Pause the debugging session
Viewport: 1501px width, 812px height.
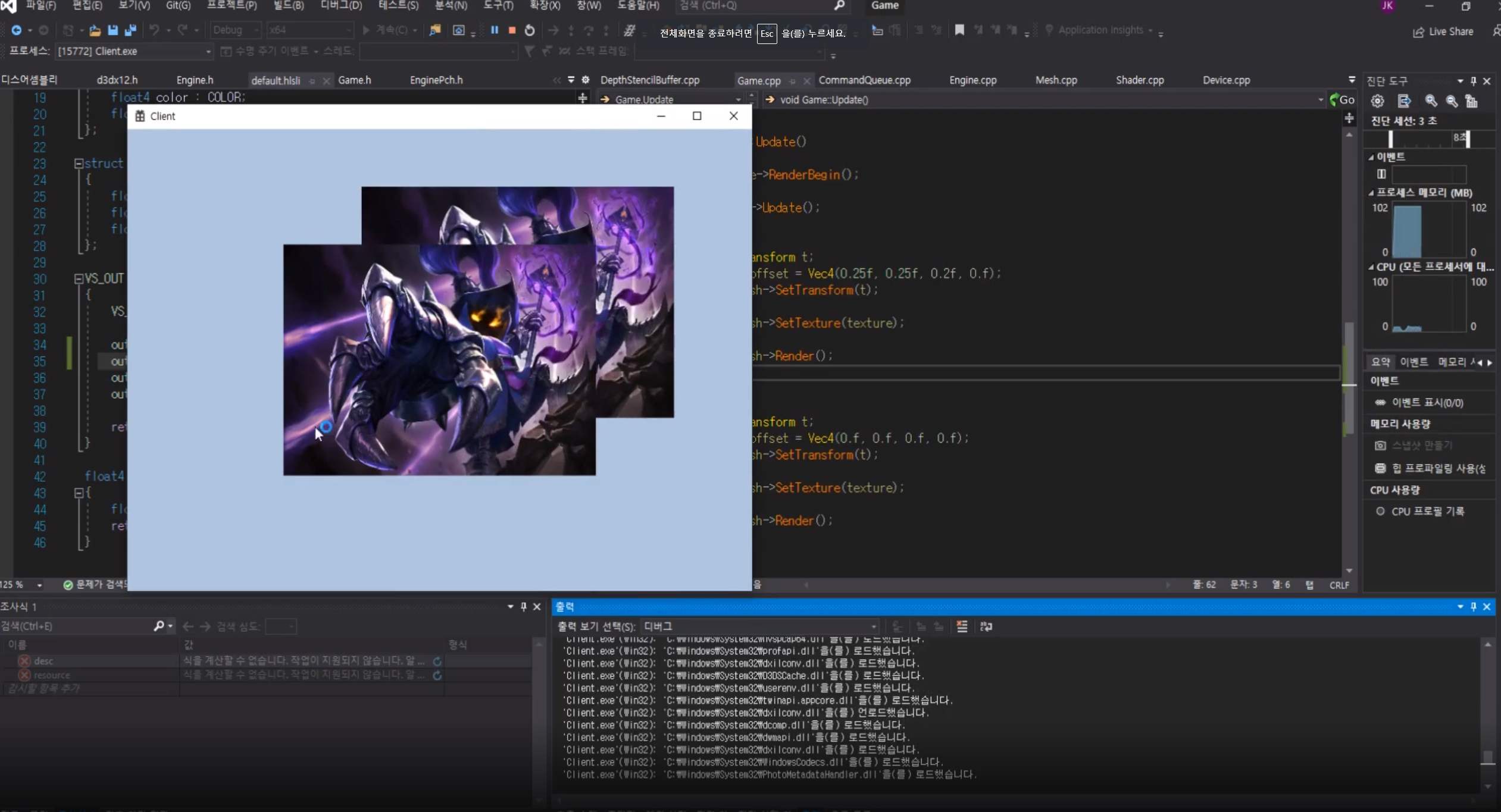495,30
